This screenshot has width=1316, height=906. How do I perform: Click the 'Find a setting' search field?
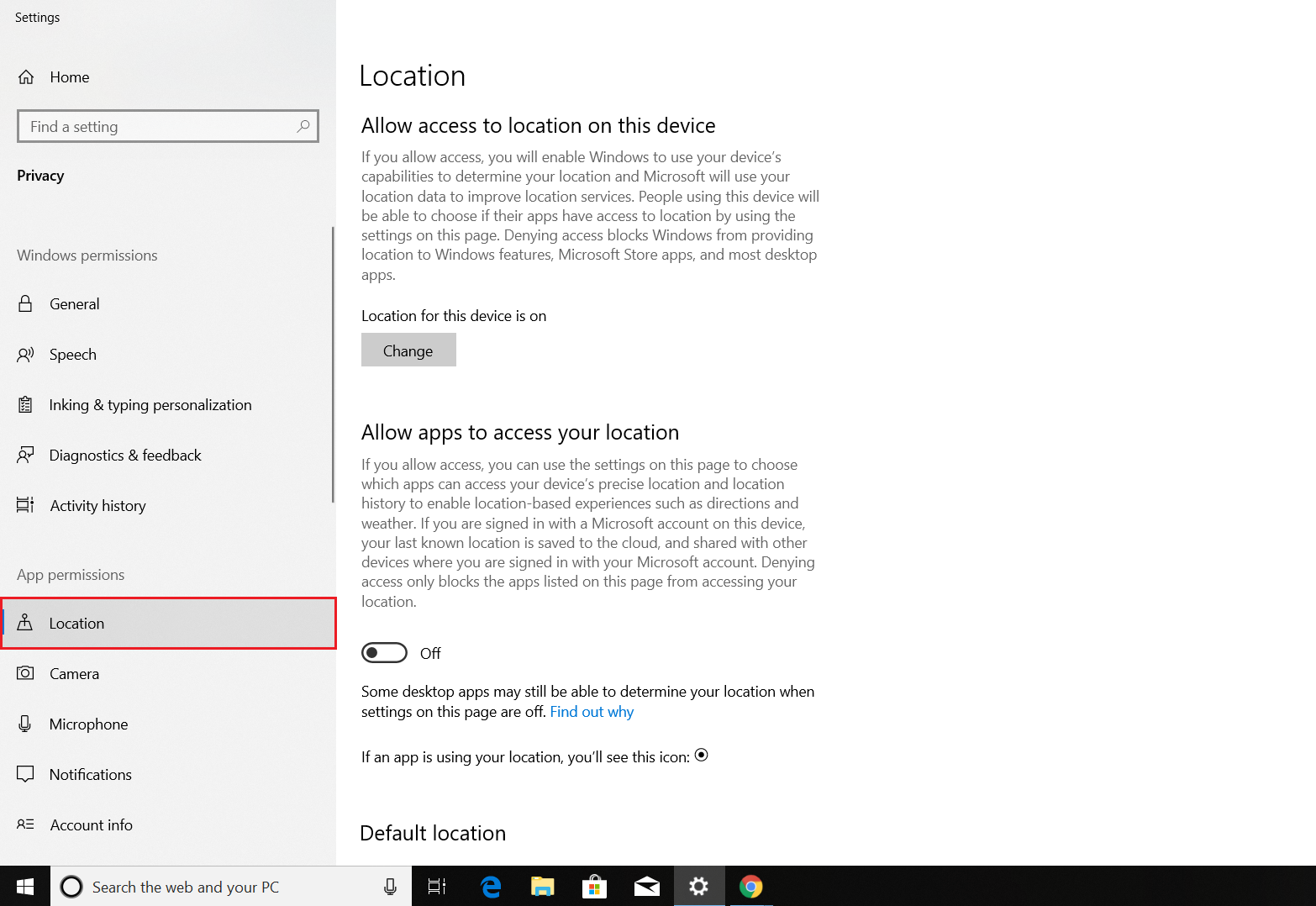(x=167, y=126)
